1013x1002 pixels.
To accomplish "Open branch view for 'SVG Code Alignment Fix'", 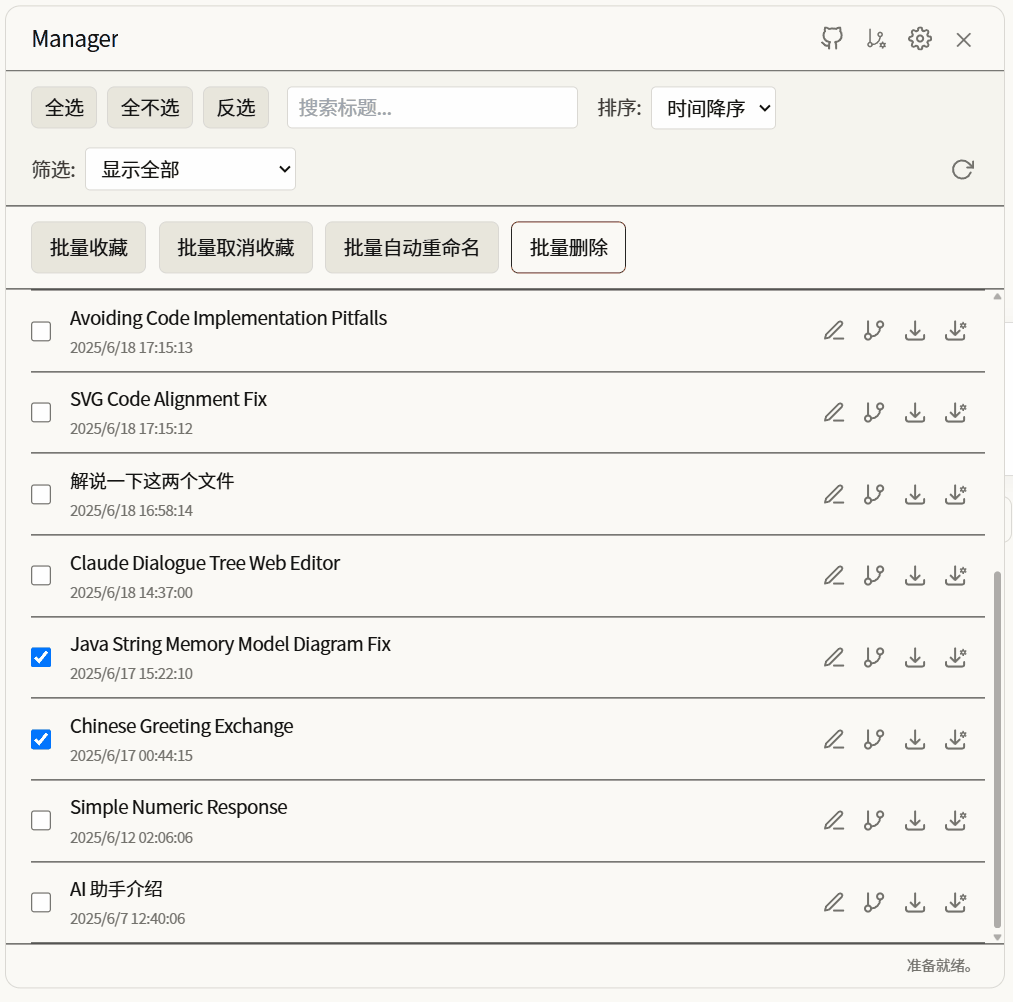I will 874,412.
